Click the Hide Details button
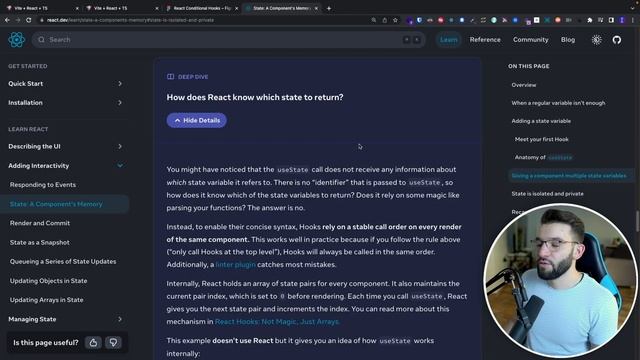Image resolution: width=640 pixels, height=360 pixels. click(197, 120)
